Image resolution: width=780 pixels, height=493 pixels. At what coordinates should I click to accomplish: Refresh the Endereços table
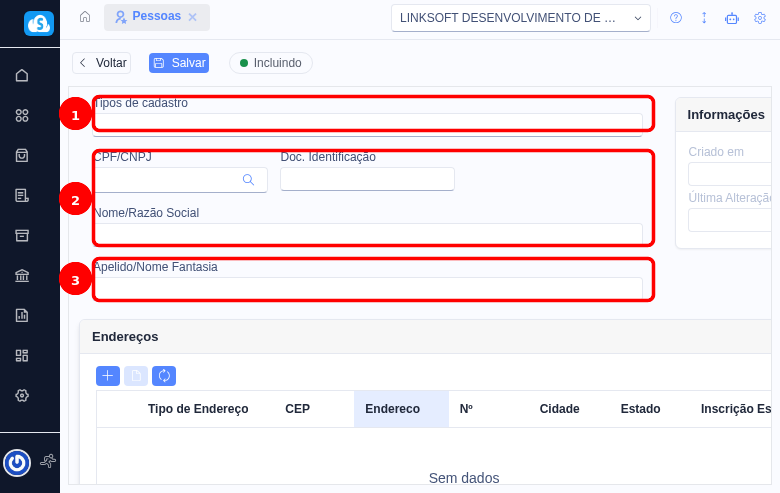pos(164,376)
